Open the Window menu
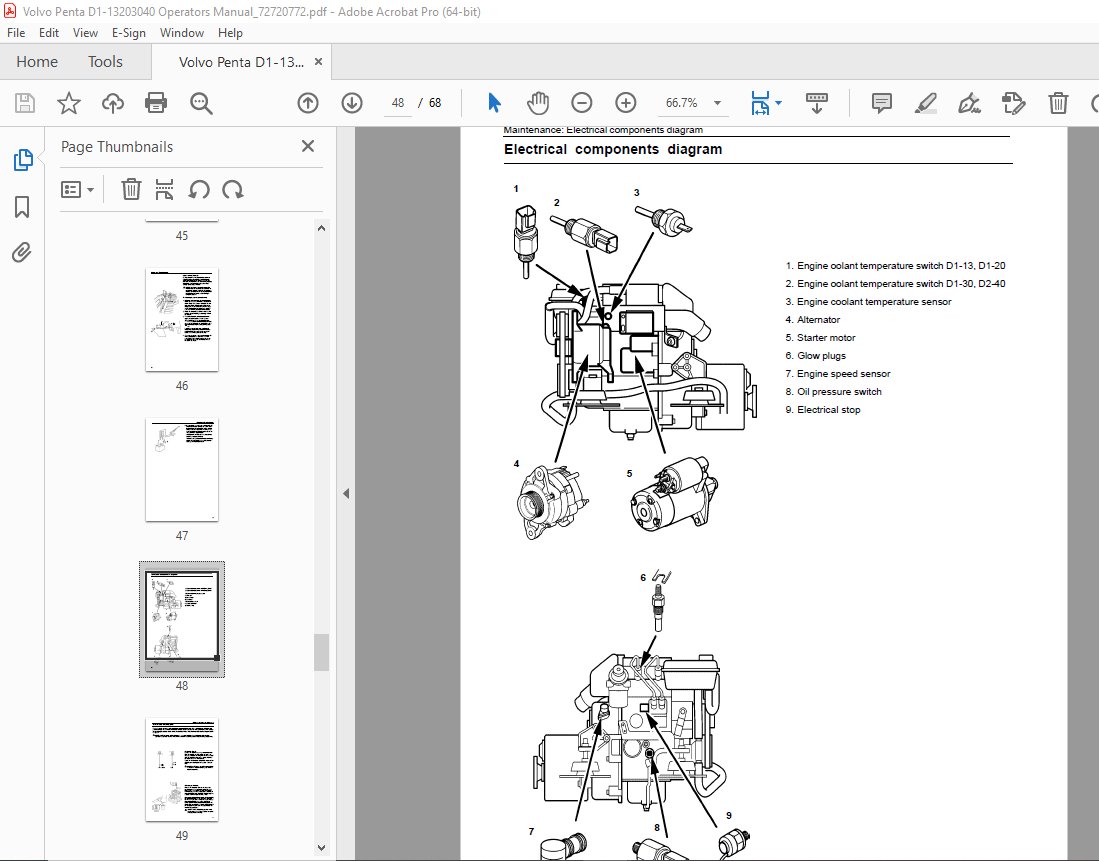 click(182, 33)
